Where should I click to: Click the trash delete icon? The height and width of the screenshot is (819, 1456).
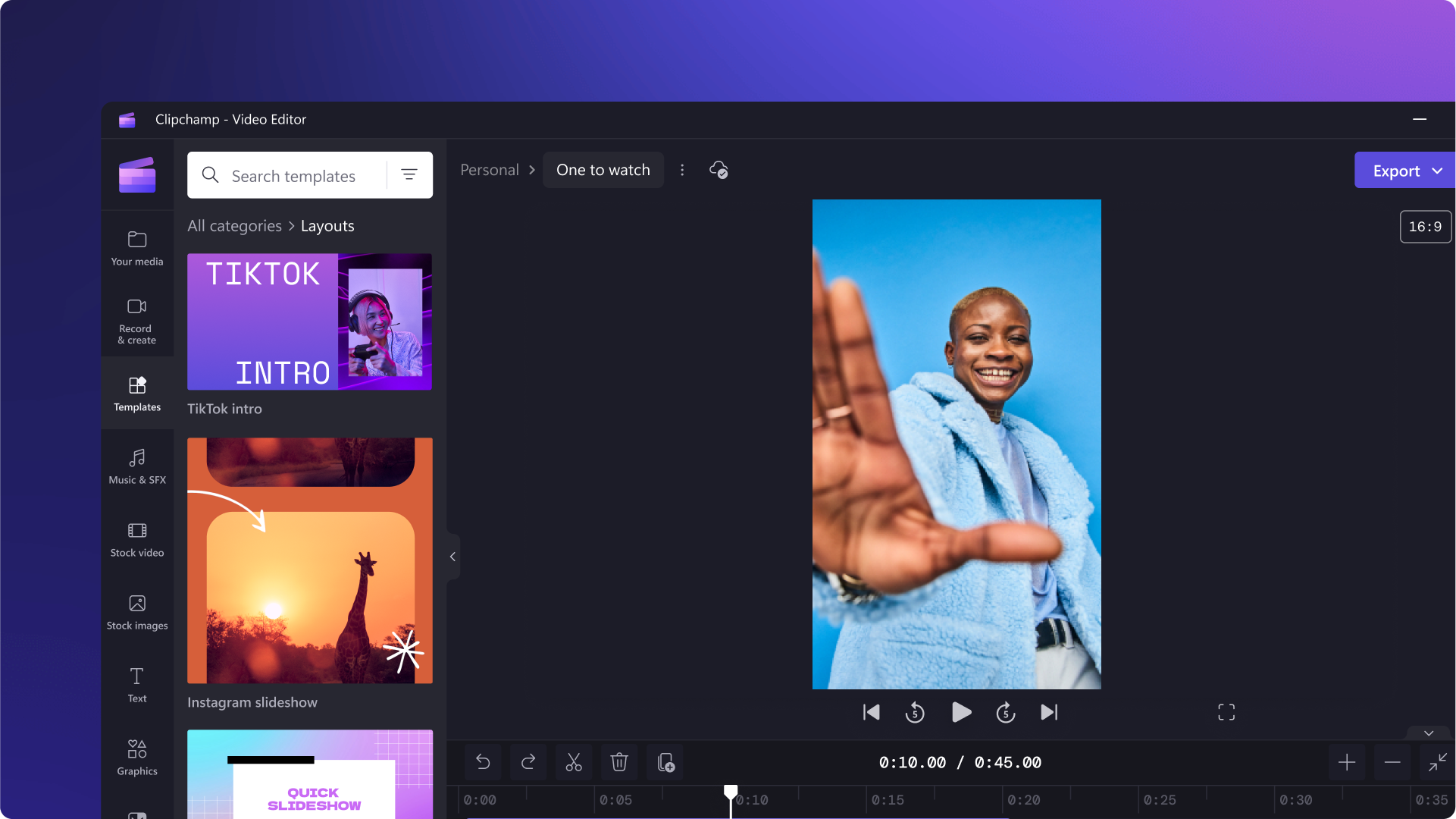click(x=619, y=762)
